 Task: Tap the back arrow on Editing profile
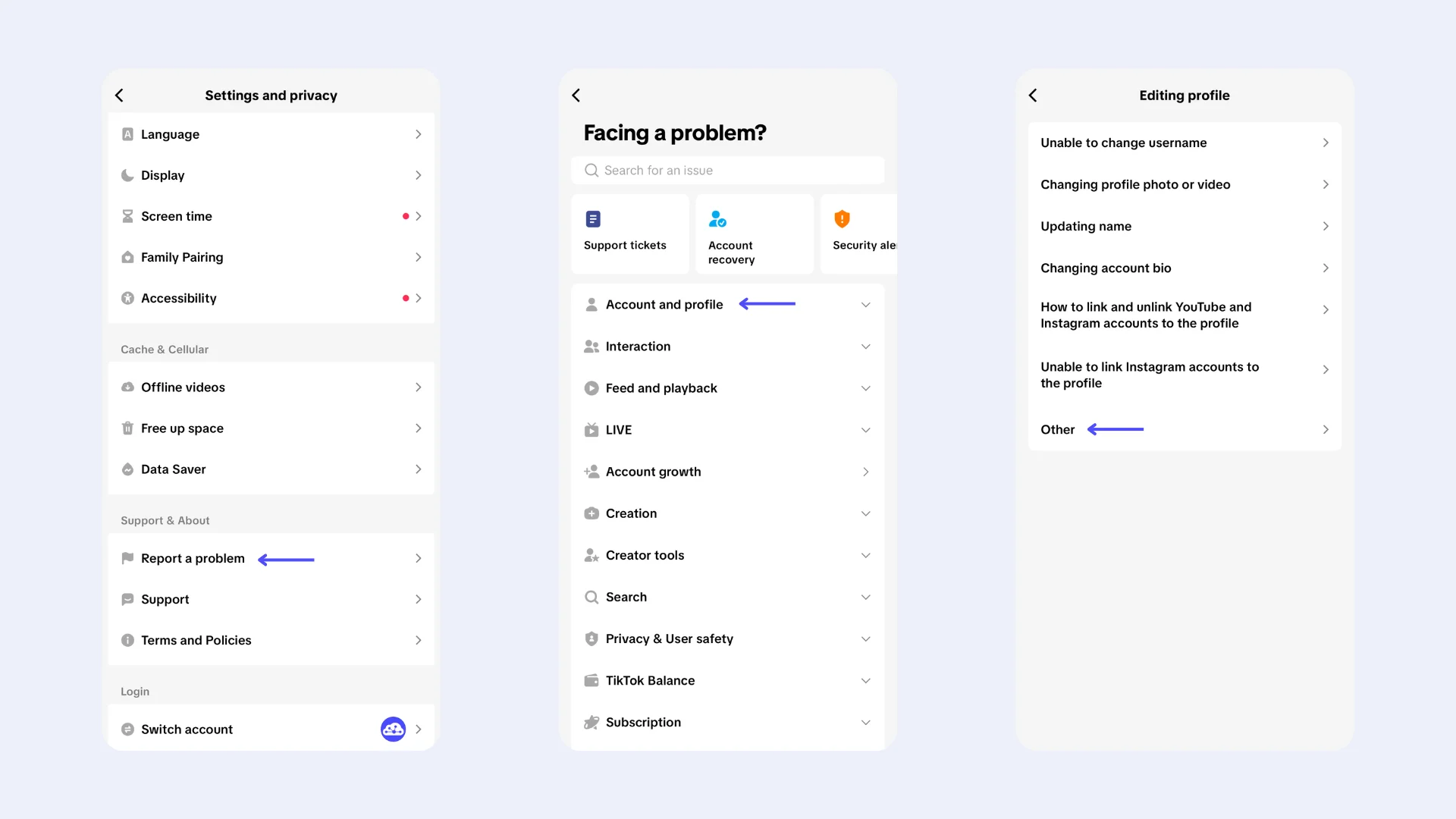pyautogui.click(x=1032, y=96)
